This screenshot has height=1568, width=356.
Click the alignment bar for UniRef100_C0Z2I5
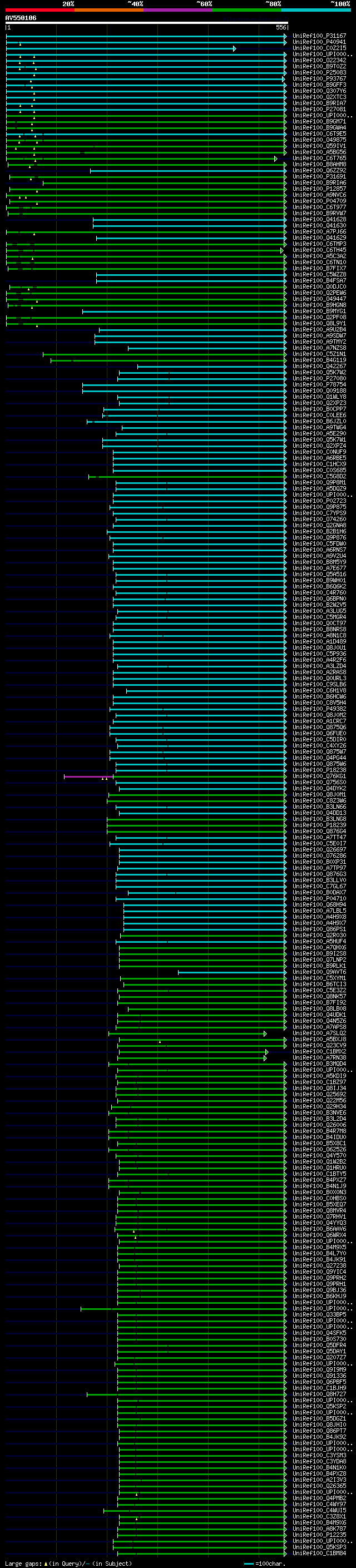point(121,48)
